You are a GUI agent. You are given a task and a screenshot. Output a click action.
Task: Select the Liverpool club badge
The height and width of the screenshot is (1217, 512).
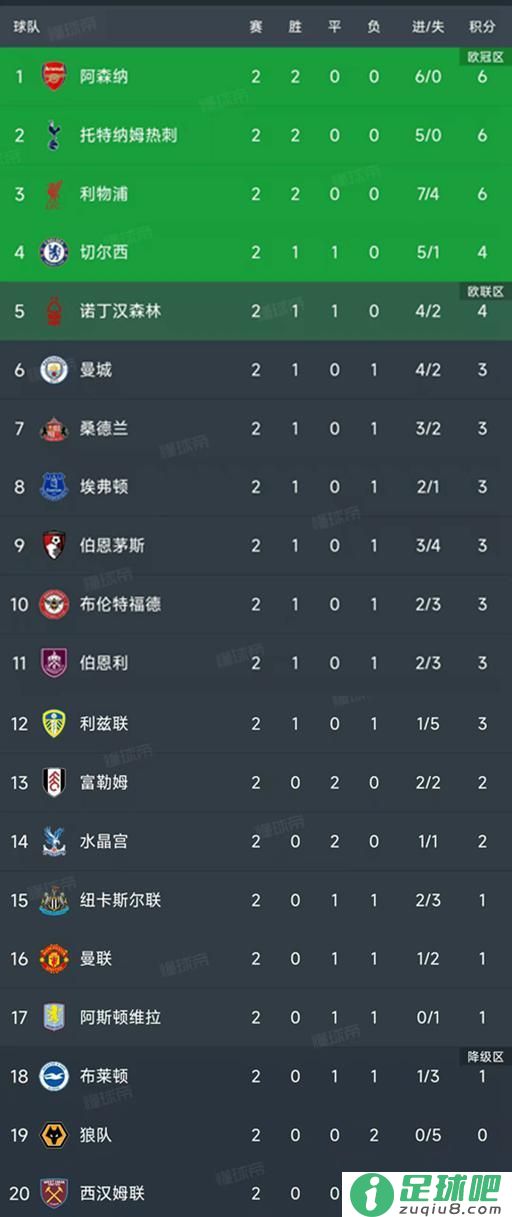click(x=54, y=194)
